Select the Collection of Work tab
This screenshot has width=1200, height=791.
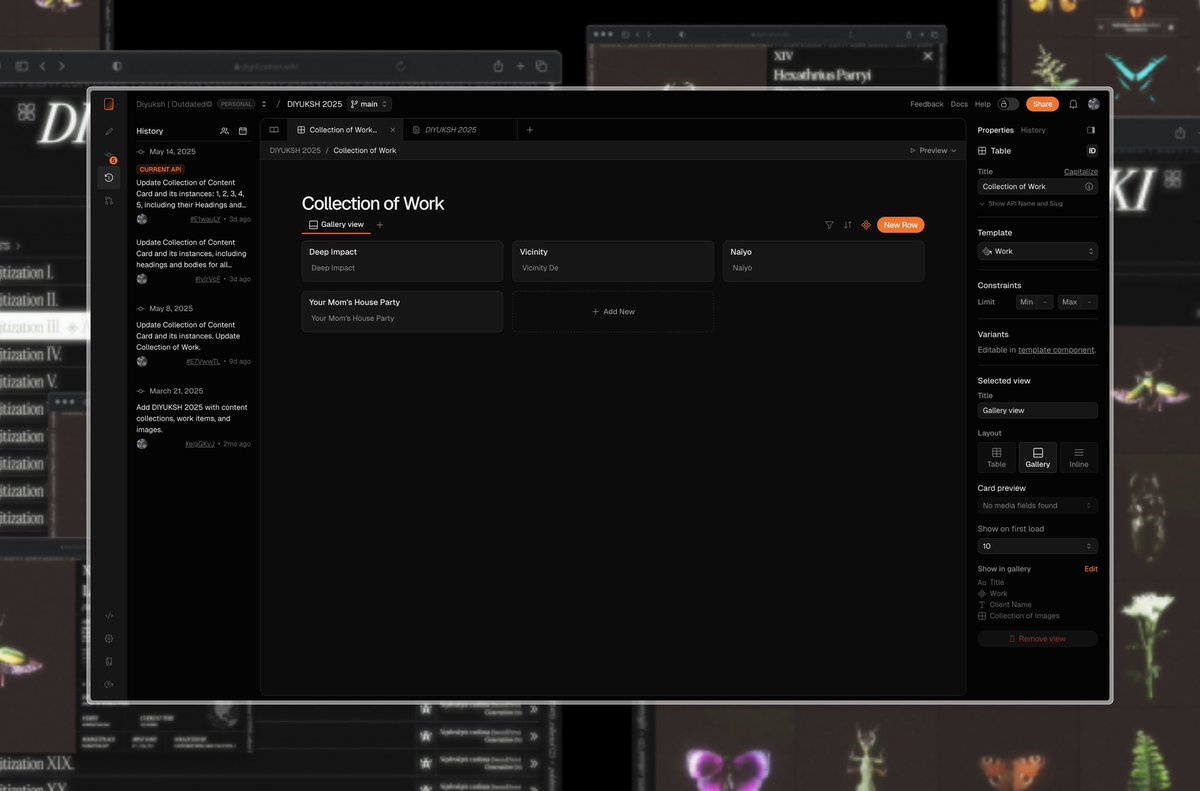(x=343, y=130)
